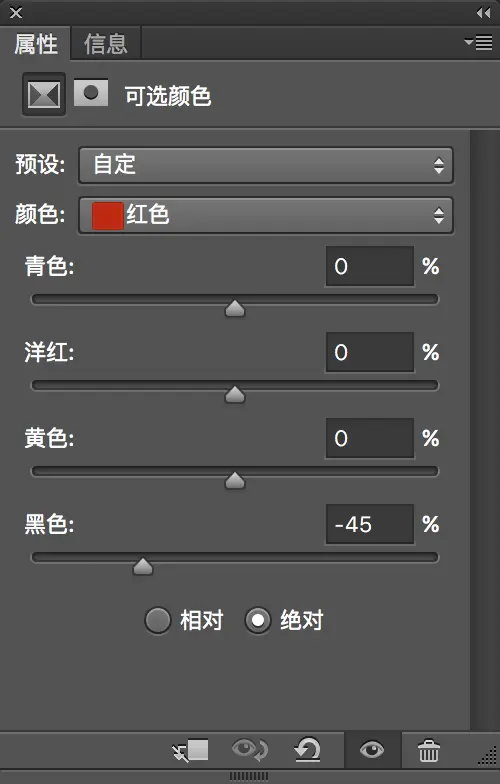Delete adjustment layer trash icon
Image resolution: width=500 pixels, height=784 pixels.
[428, 750]
